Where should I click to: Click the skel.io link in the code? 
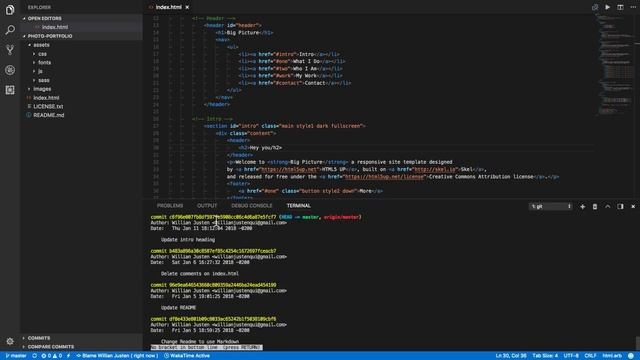(435, 169)
